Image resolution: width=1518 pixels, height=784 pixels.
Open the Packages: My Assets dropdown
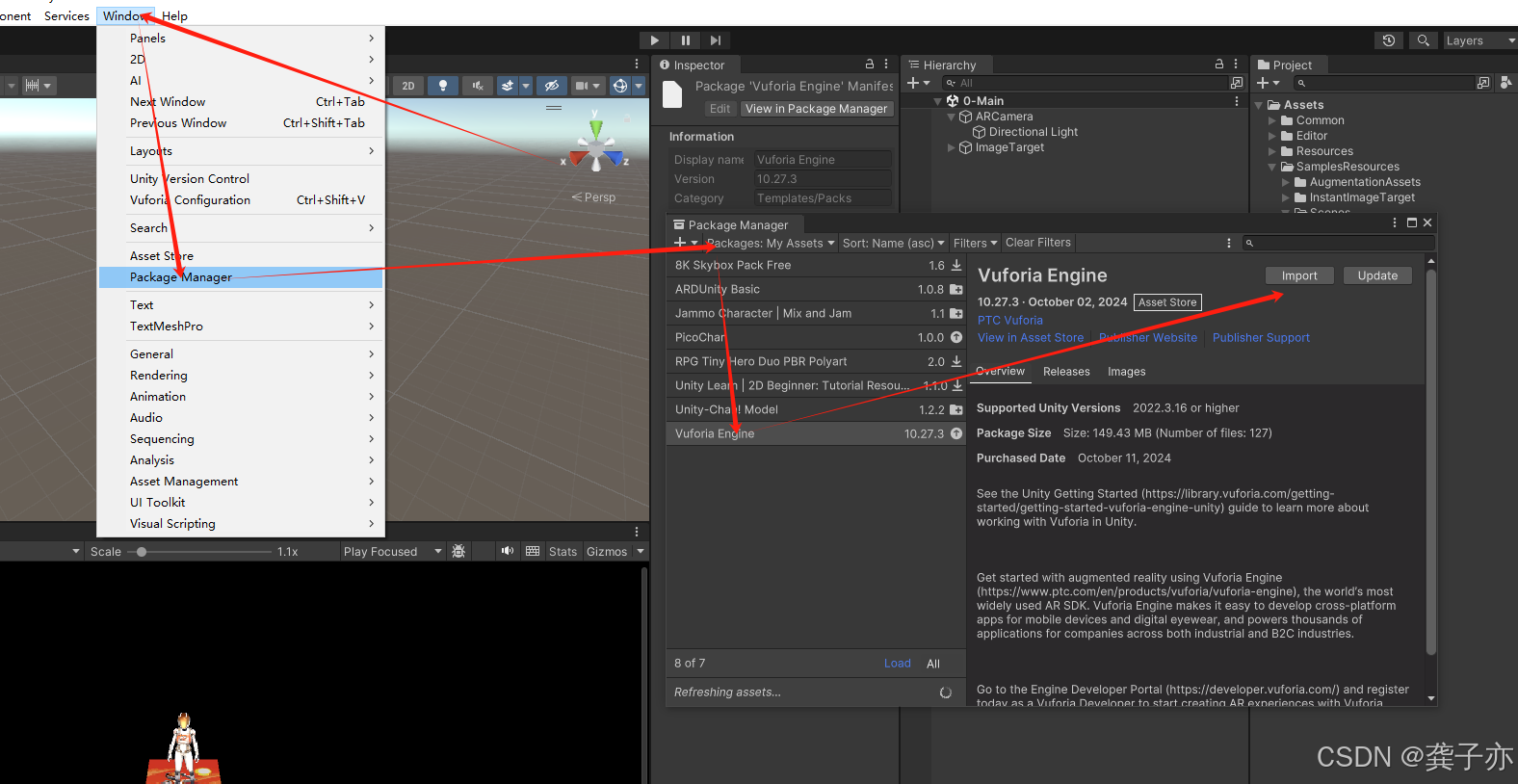tap(771, 243)
